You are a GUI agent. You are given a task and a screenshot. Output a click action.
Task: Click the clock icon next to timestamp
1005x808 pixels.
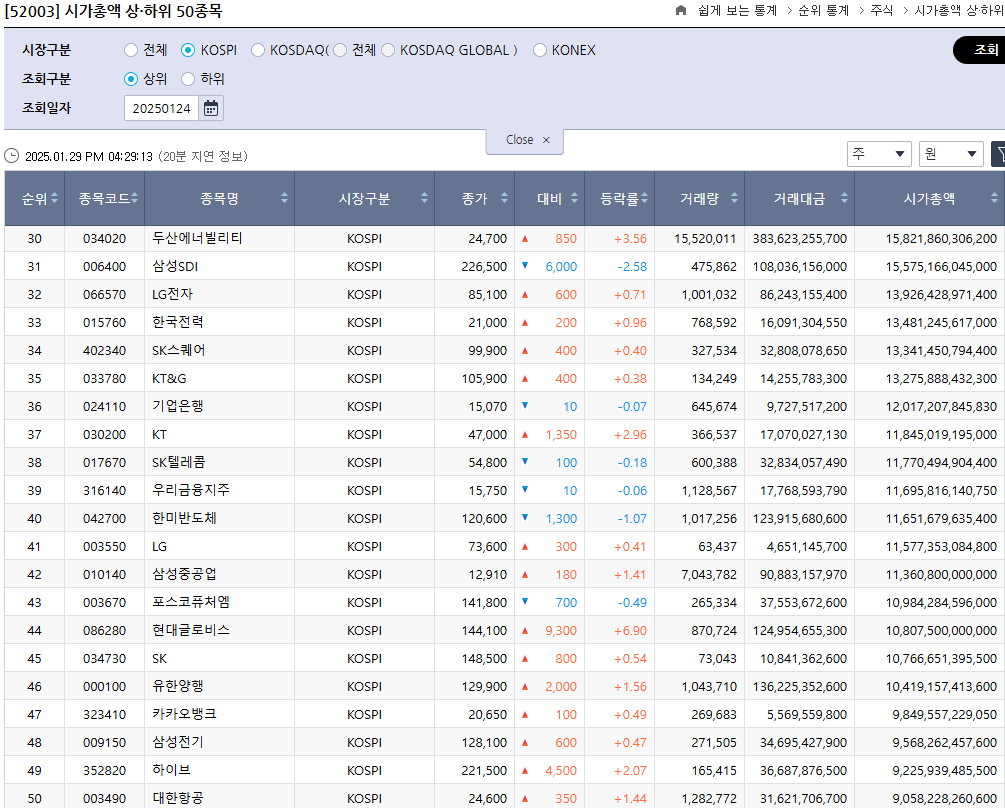coord(12,156)
